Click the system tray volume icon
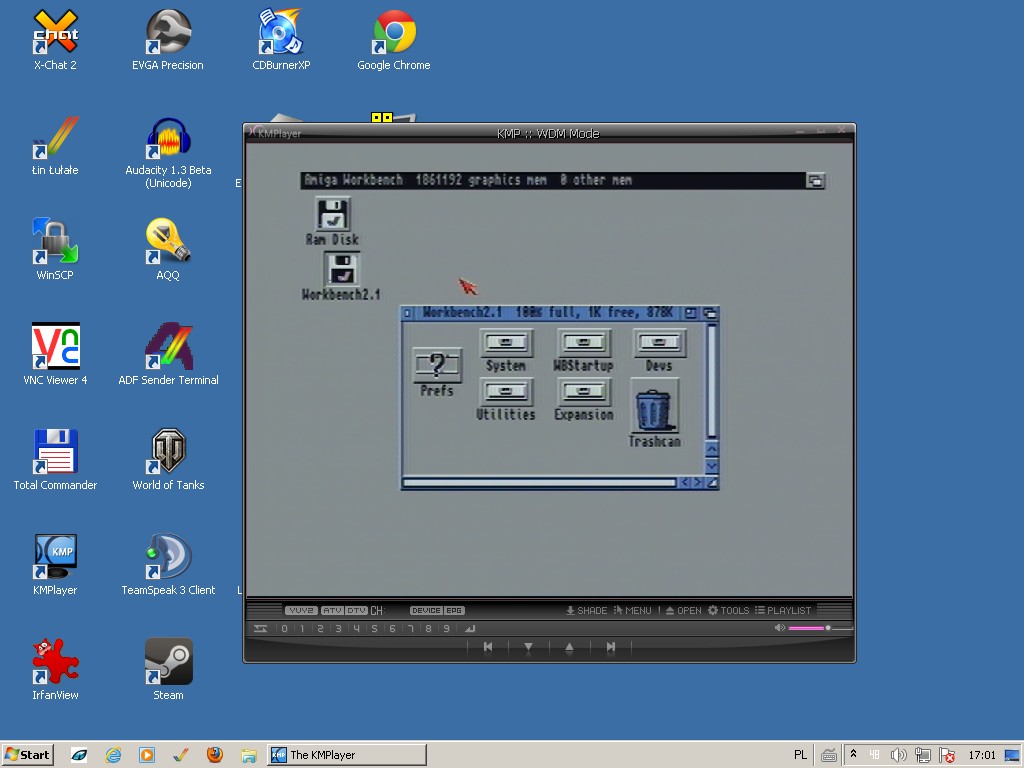 899,755
